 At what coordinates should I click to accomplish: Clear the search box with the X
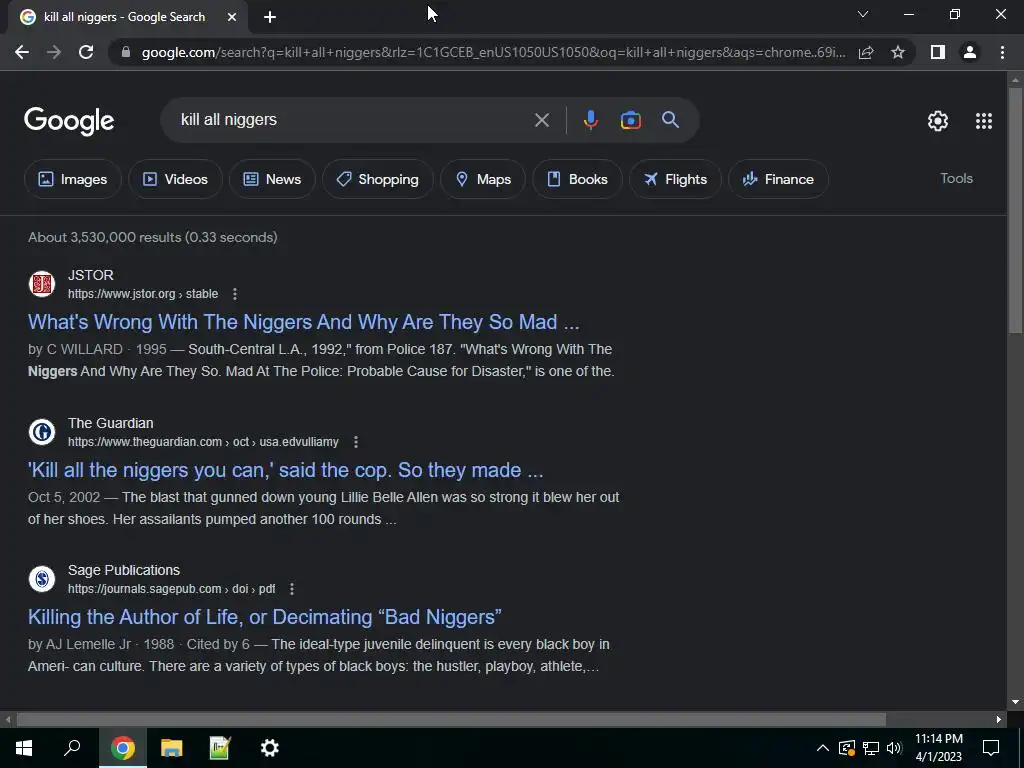541,120
